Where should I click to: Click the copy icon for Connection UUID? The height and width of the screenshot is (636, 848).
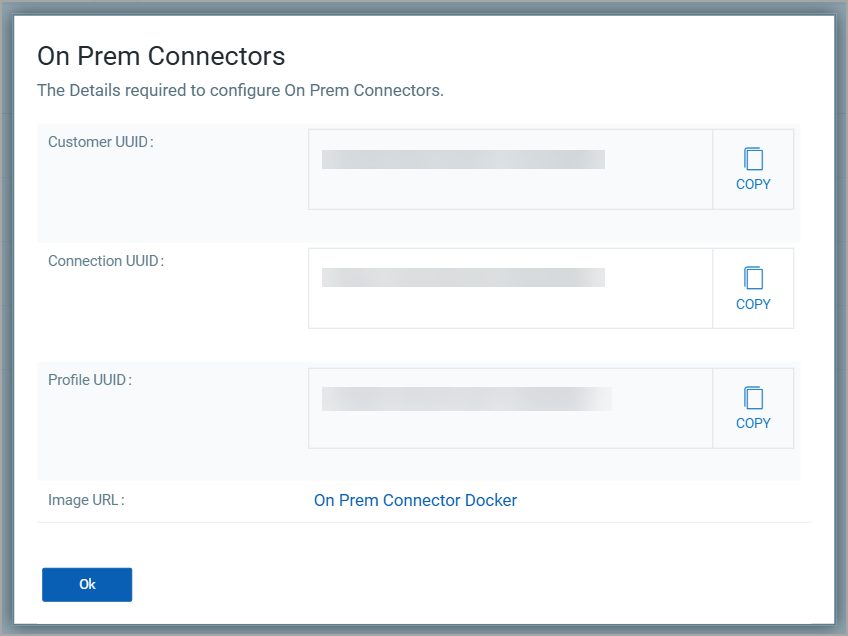coord(753,279)
